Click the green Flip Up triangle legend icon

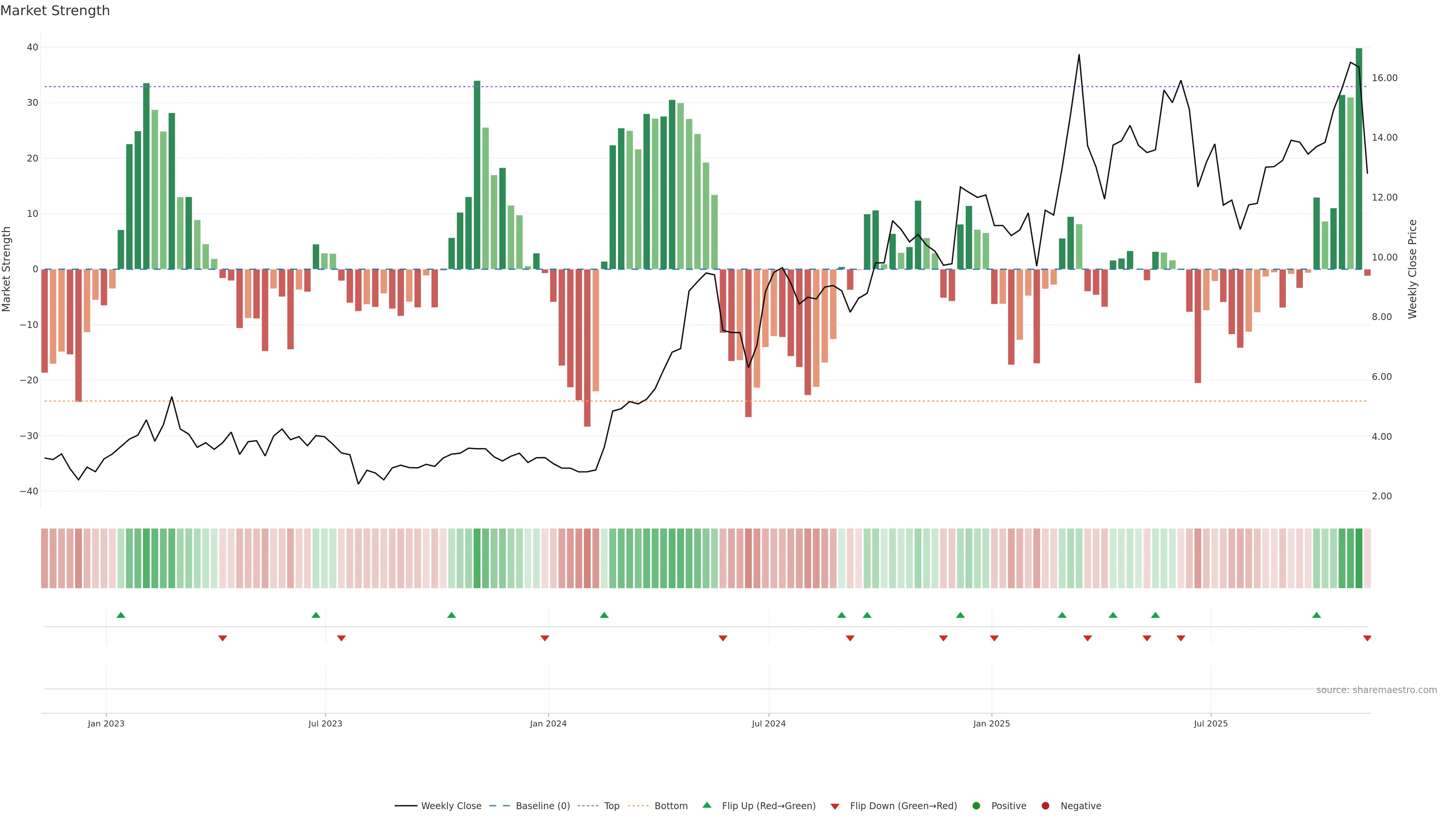(x=706, y=805)
